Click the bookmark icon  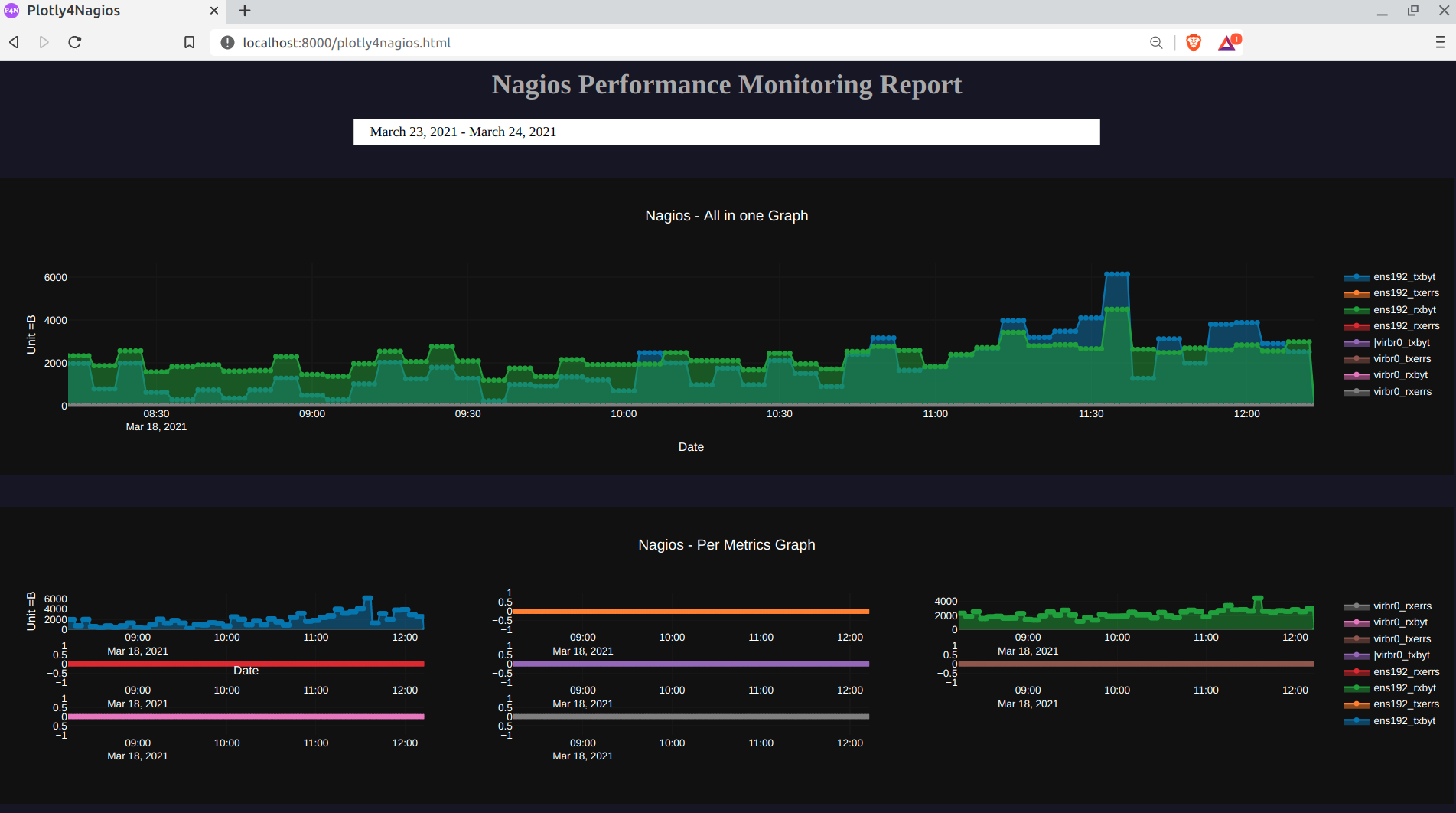click(x=190, y=42)
